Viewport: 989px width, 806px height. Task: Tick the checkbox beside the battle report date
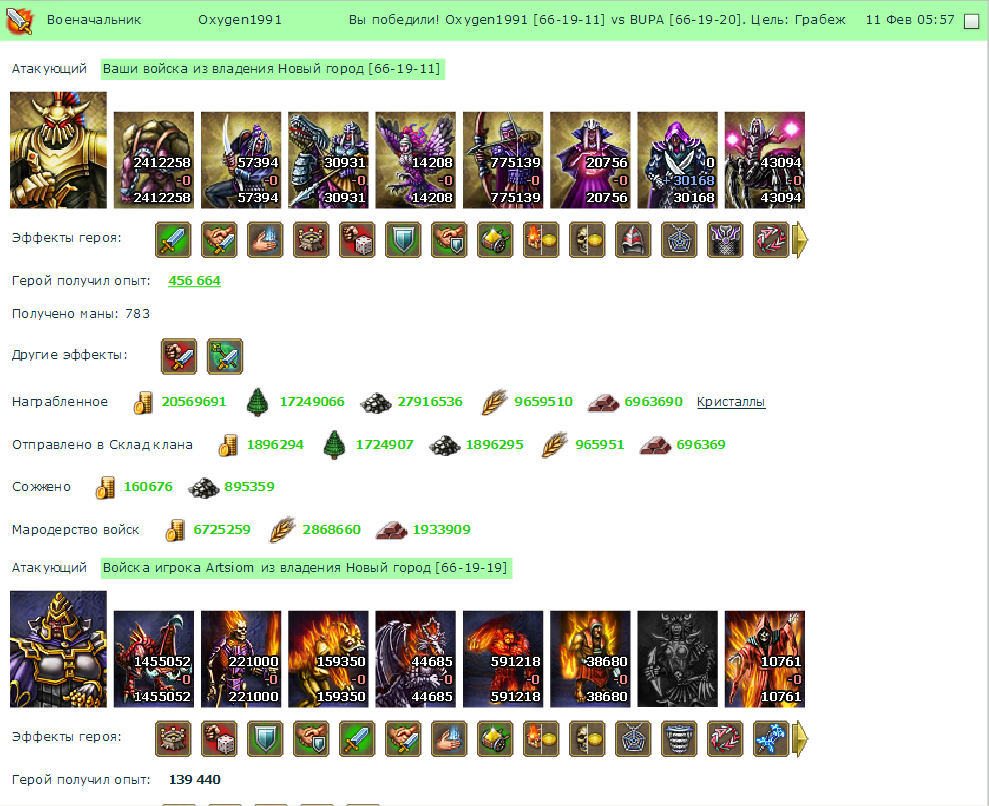(x=972, y=21)
